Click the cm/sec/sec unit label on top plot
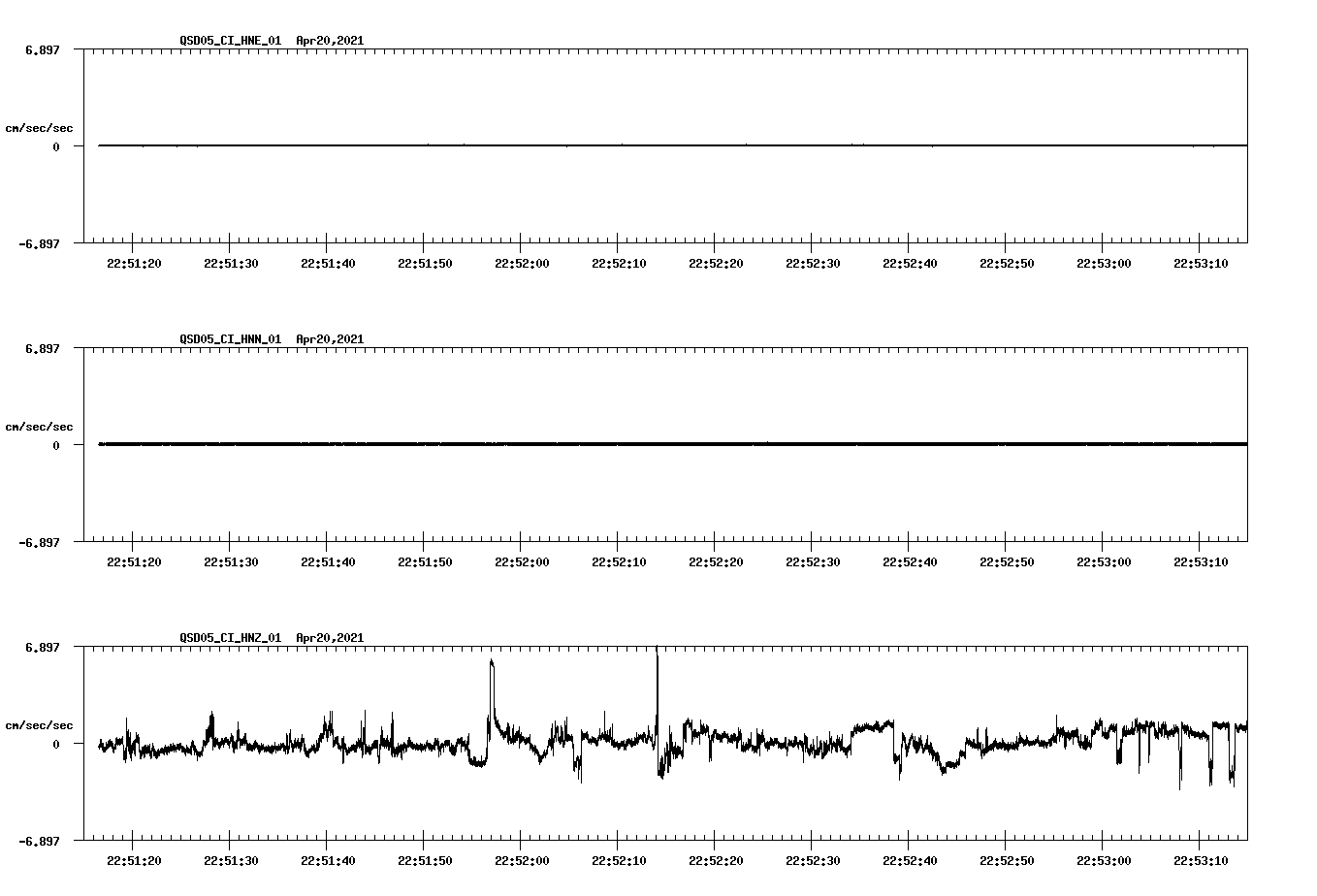This screenshot has width=1317, height=896. 40,126
